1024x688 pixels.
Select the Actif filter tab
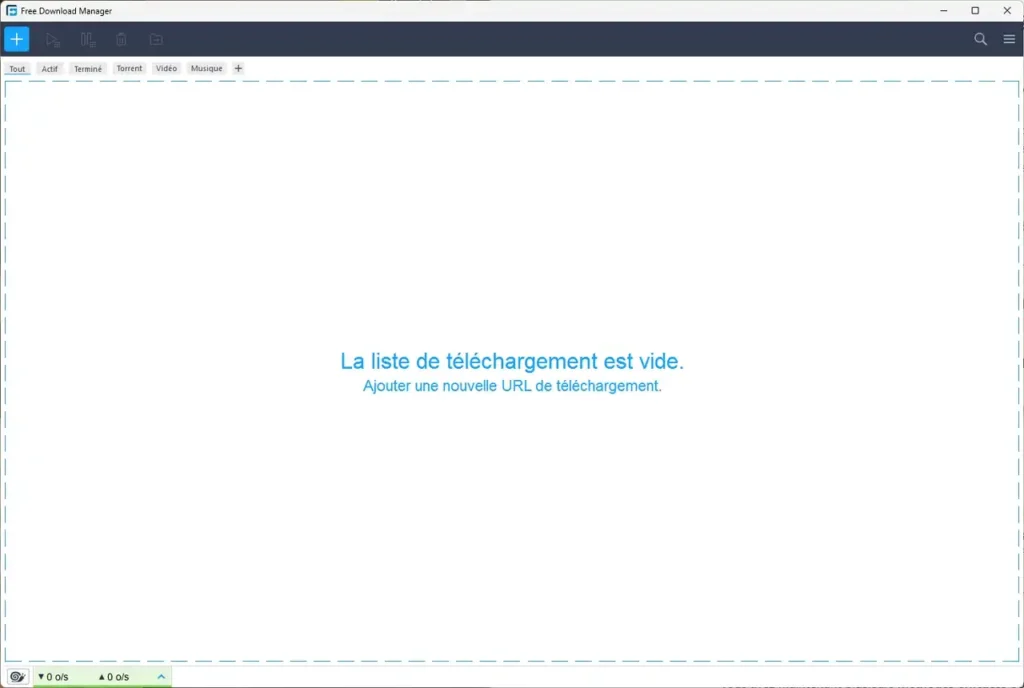[x=50, y=69]
